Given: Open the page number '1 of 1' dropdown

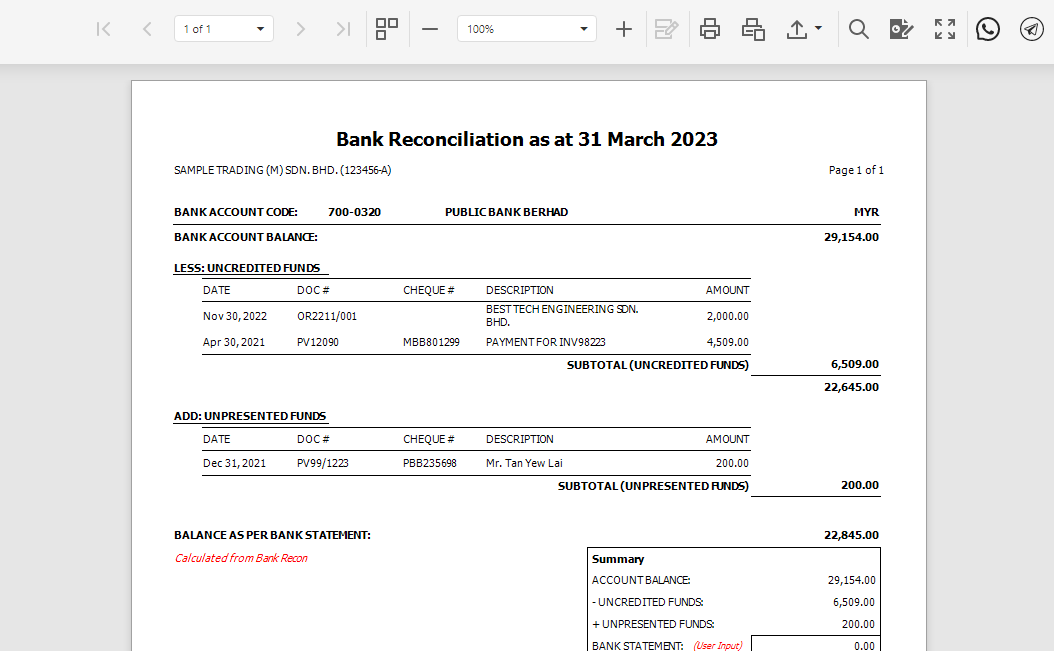Looking at the screenshot, I should (x=224, y=29).
